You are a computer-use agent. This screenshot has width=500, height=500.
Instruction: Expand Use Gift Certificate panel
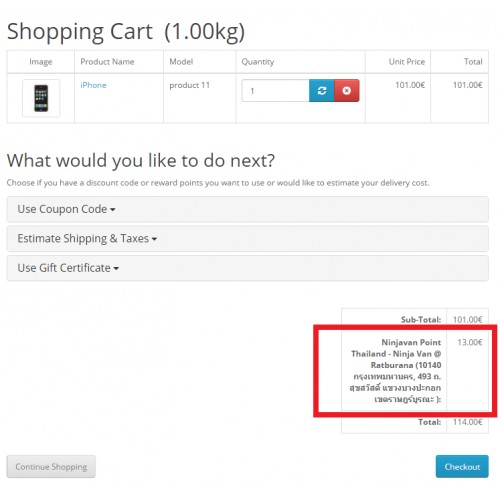248,268
